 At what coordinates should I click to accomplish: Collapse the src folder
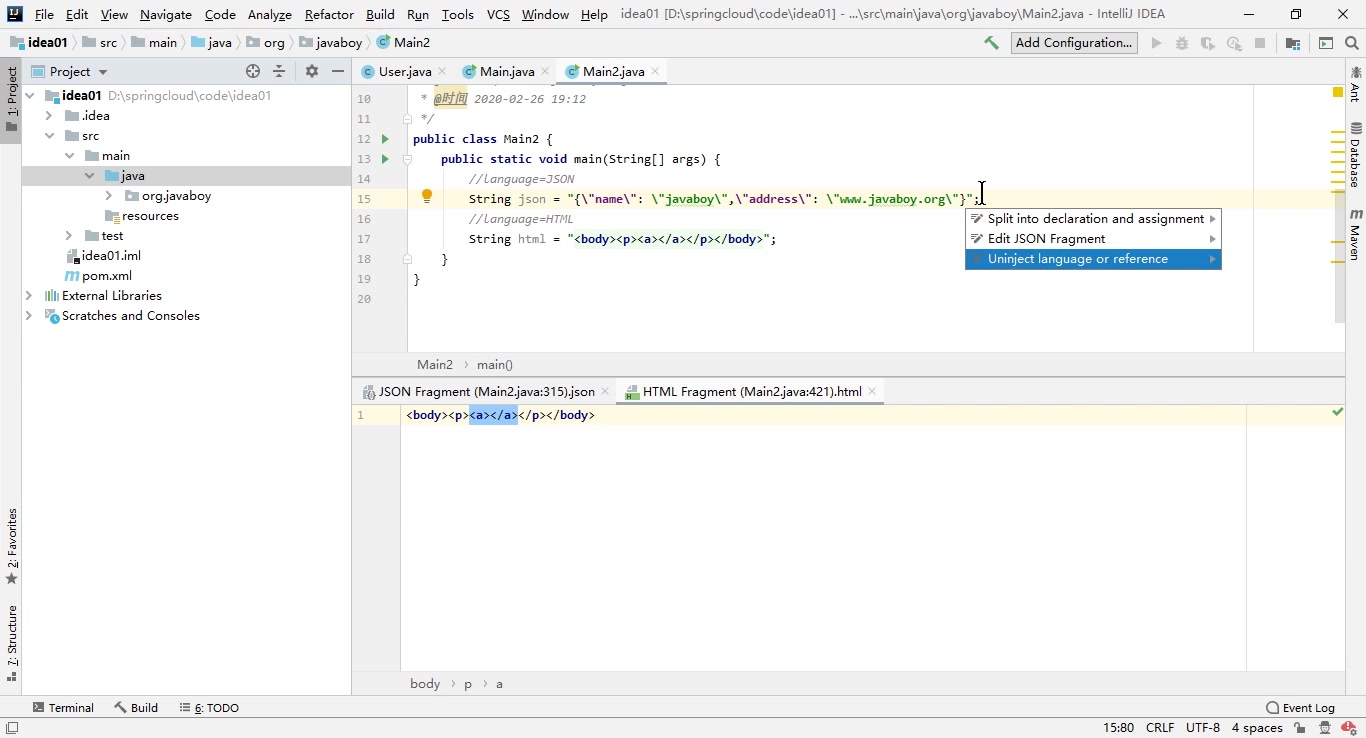pyautogui.click(x=49, y=136)
